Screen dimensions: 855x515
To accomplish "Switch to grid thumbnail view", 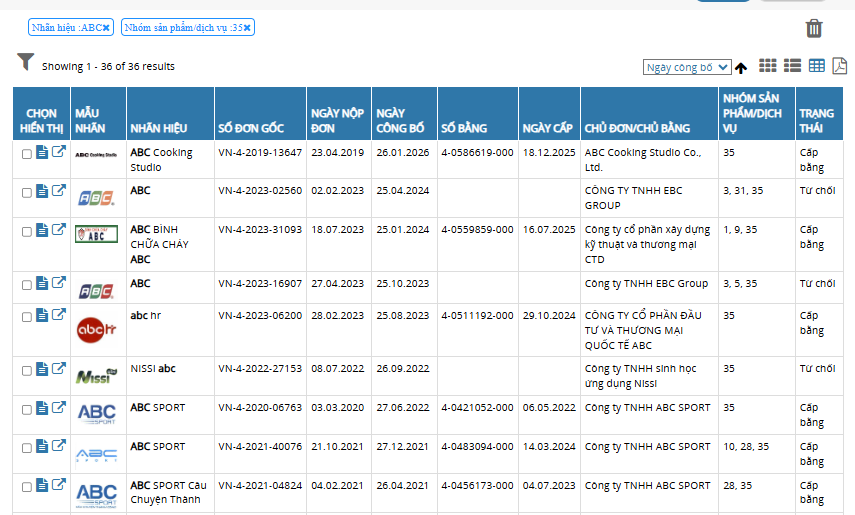I will point(768,66).
